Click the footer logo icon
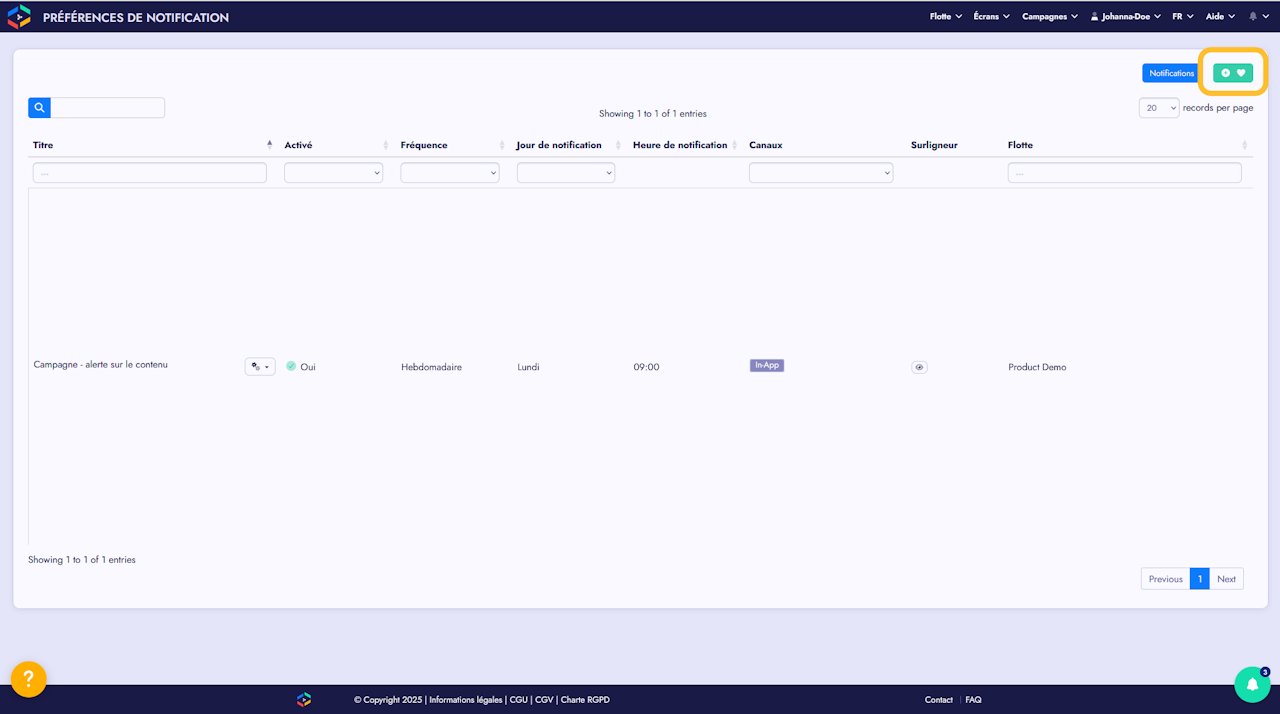 coord(304,700)
